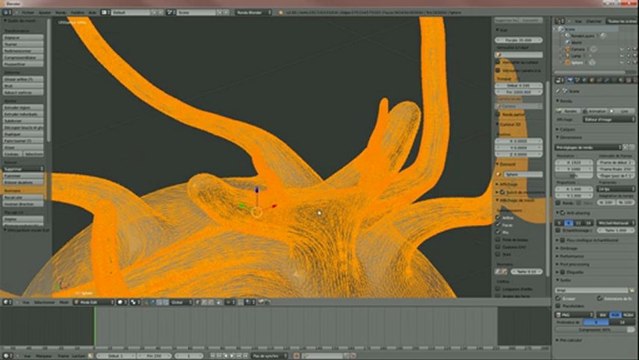Toggle Rendu partiel checkbox
Image resolution: width=639 pixels, height=360 pixels.
[x=498, y=115]
